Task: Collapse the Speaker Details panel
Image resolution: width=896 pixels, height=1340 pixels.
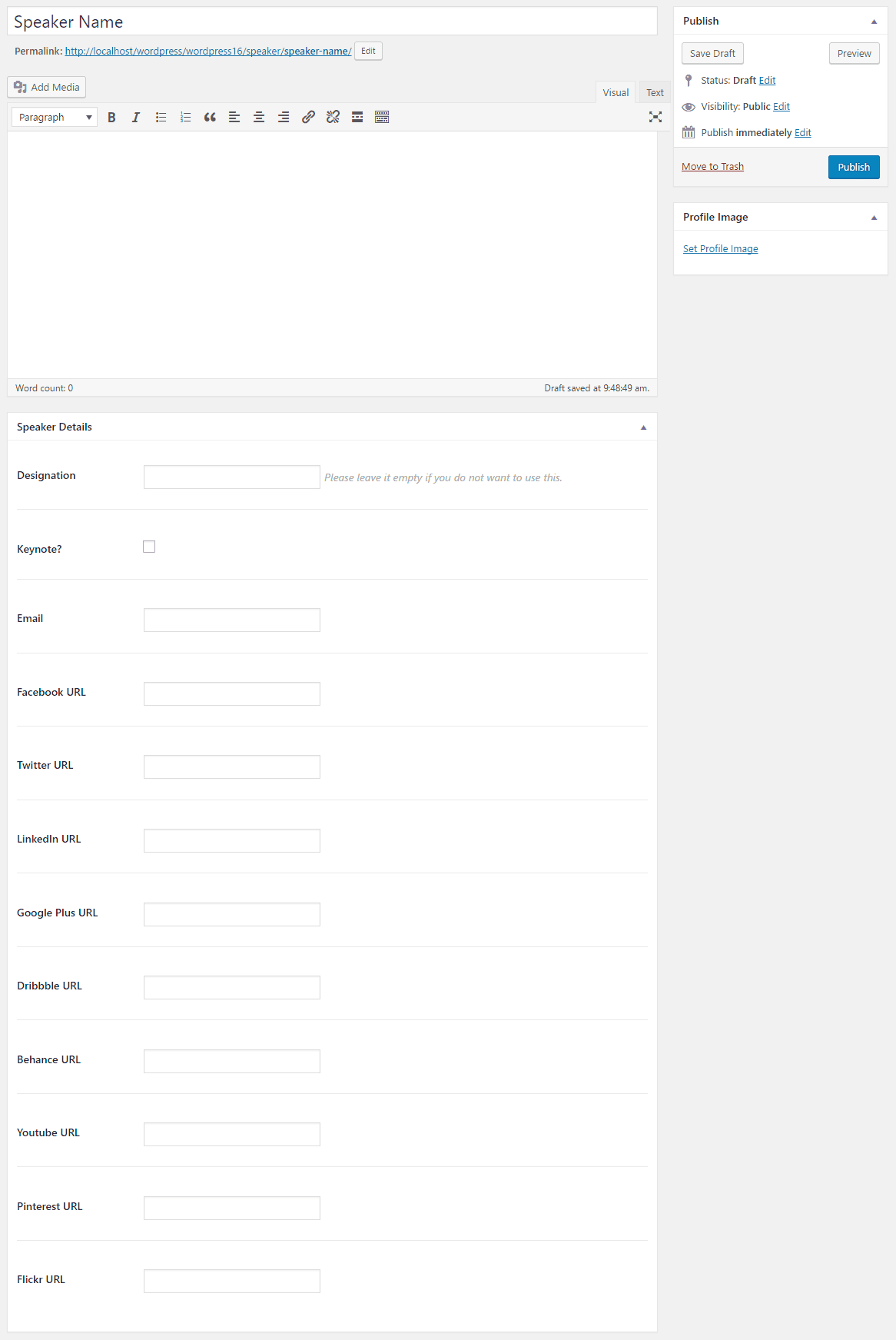Action: 643,427
